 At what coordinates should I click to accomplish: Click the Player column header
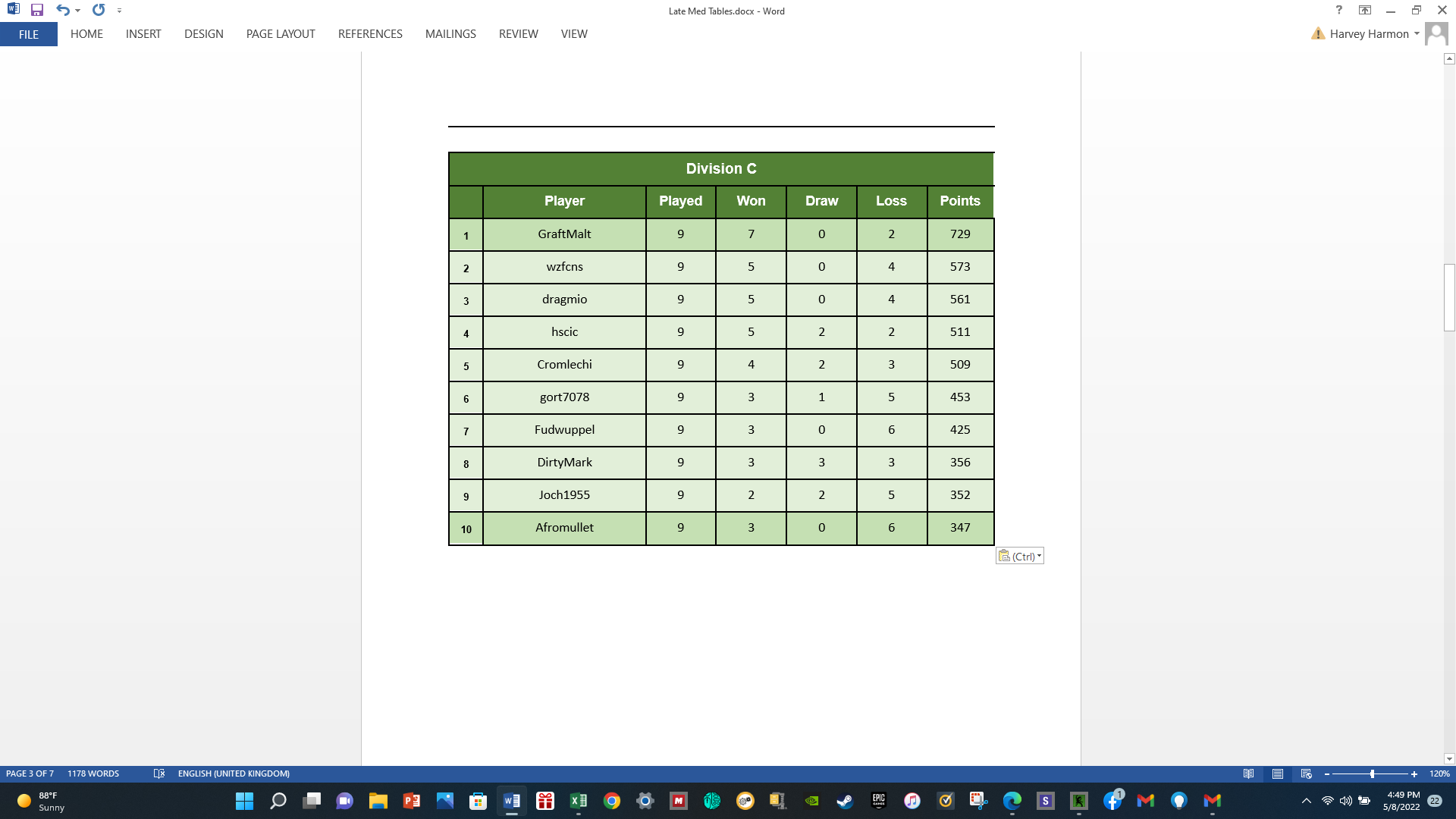(564, 201)
